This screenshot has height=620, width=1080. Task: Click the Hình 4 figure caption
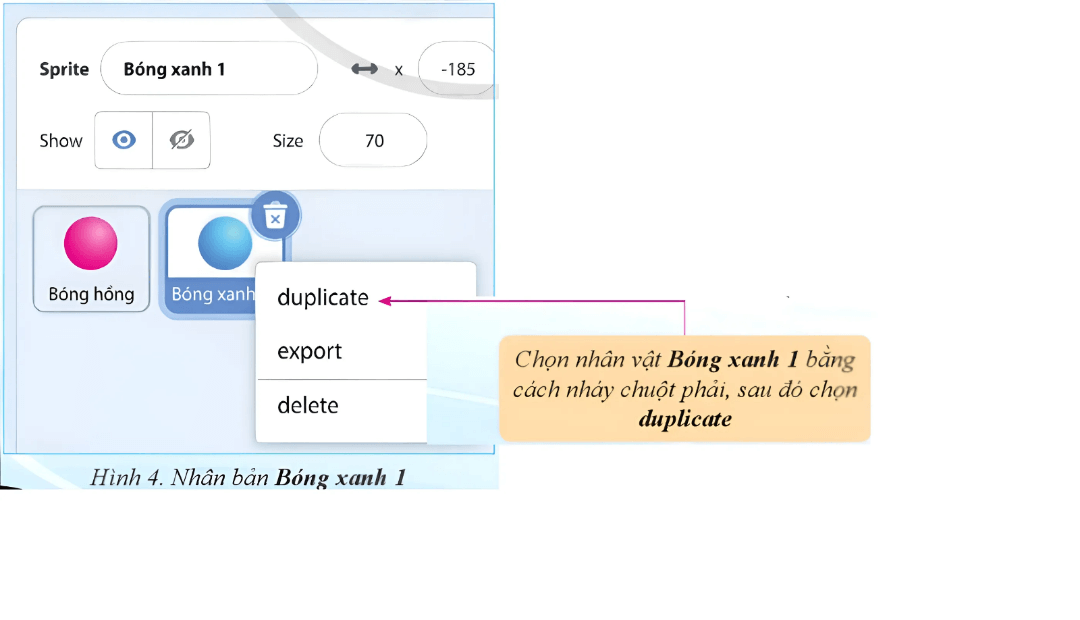click(x=248, y=476)
